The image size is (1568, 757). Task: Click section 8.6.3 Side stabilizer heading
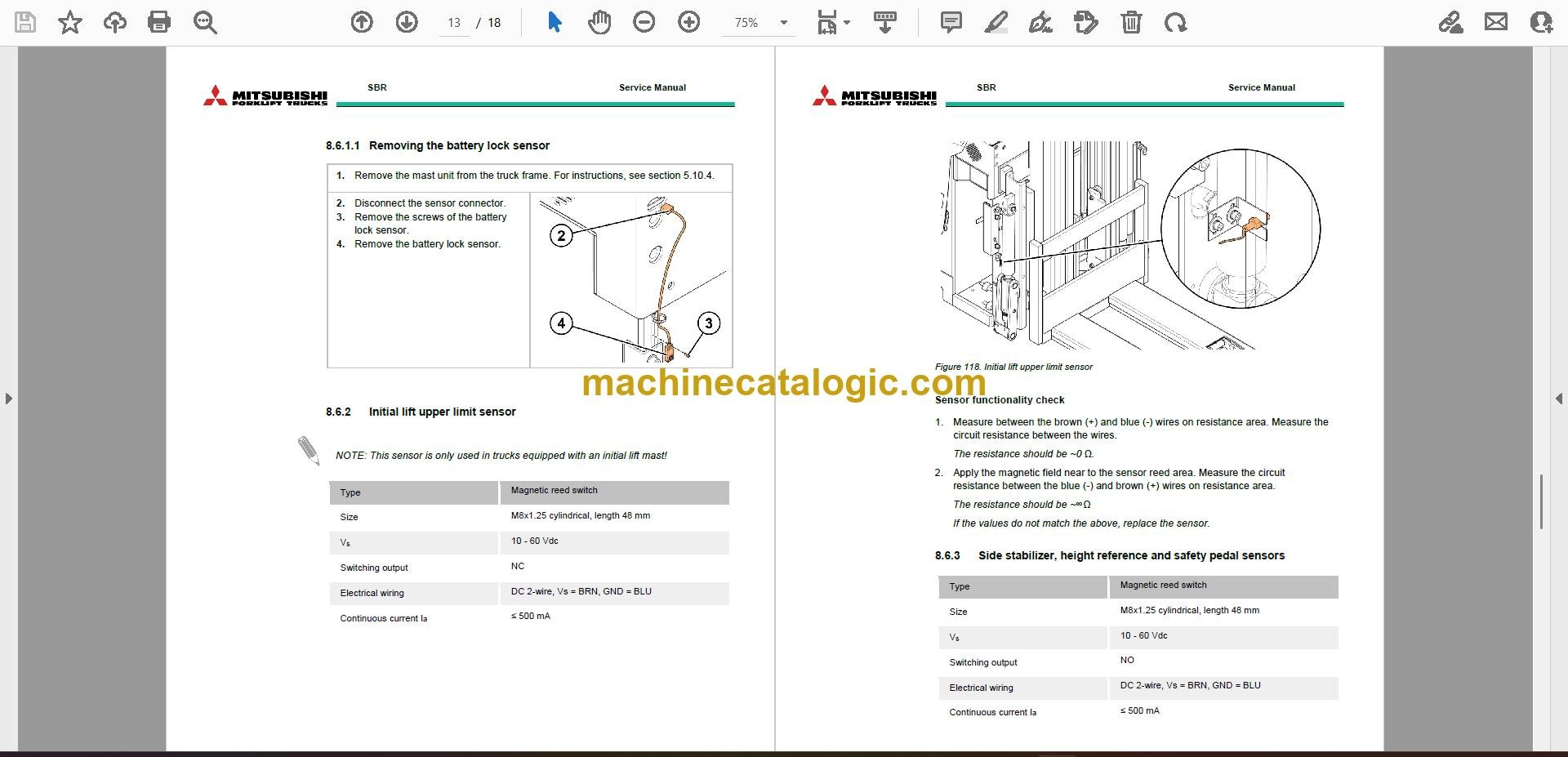1110,555
